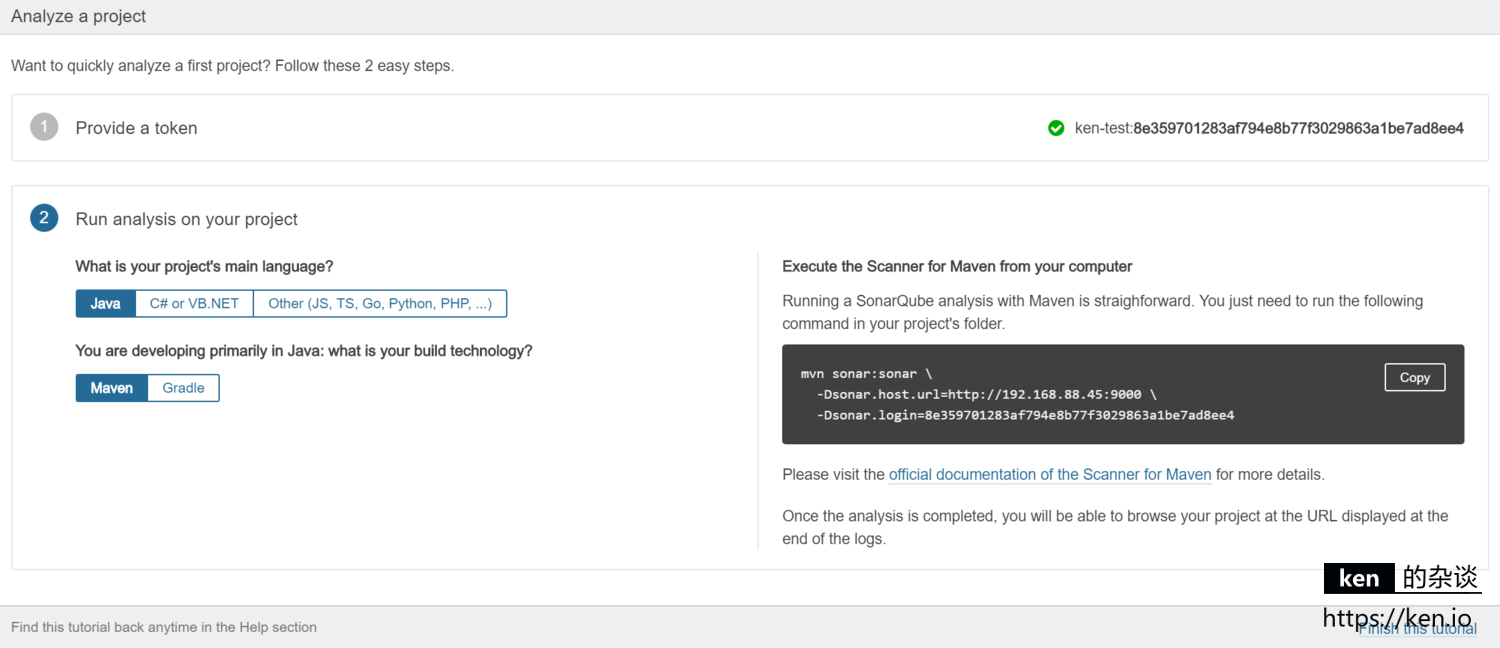Screen dimensions: 1500x648
Task: Click the -Dsonar.login command line
Action: coord(1025,415)
